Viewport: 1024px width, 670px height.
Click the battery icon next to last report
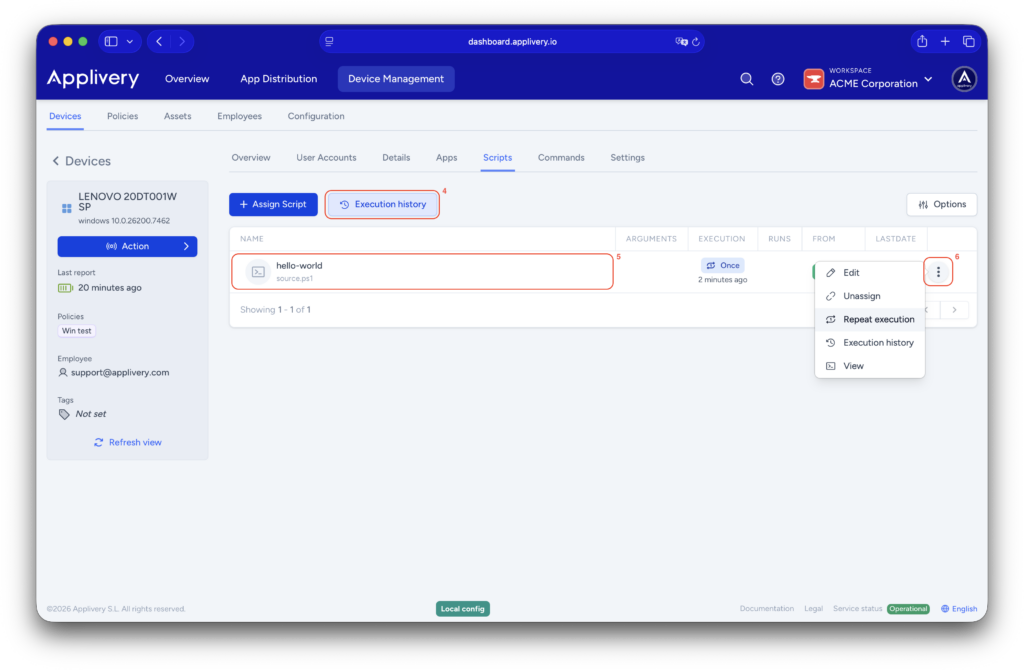coord(62,287)
